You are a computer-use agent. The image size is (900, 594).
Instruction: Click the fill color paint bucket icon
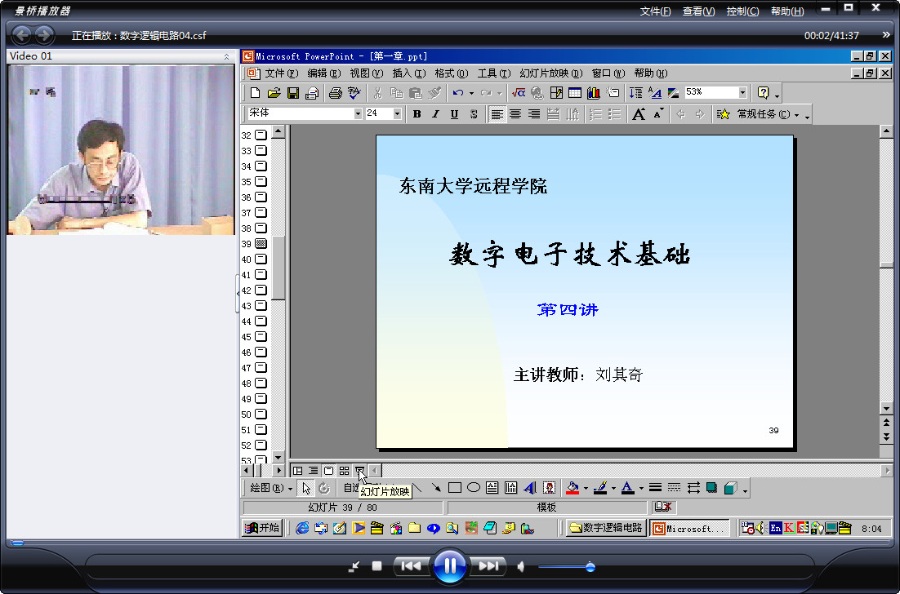[572, 488]
